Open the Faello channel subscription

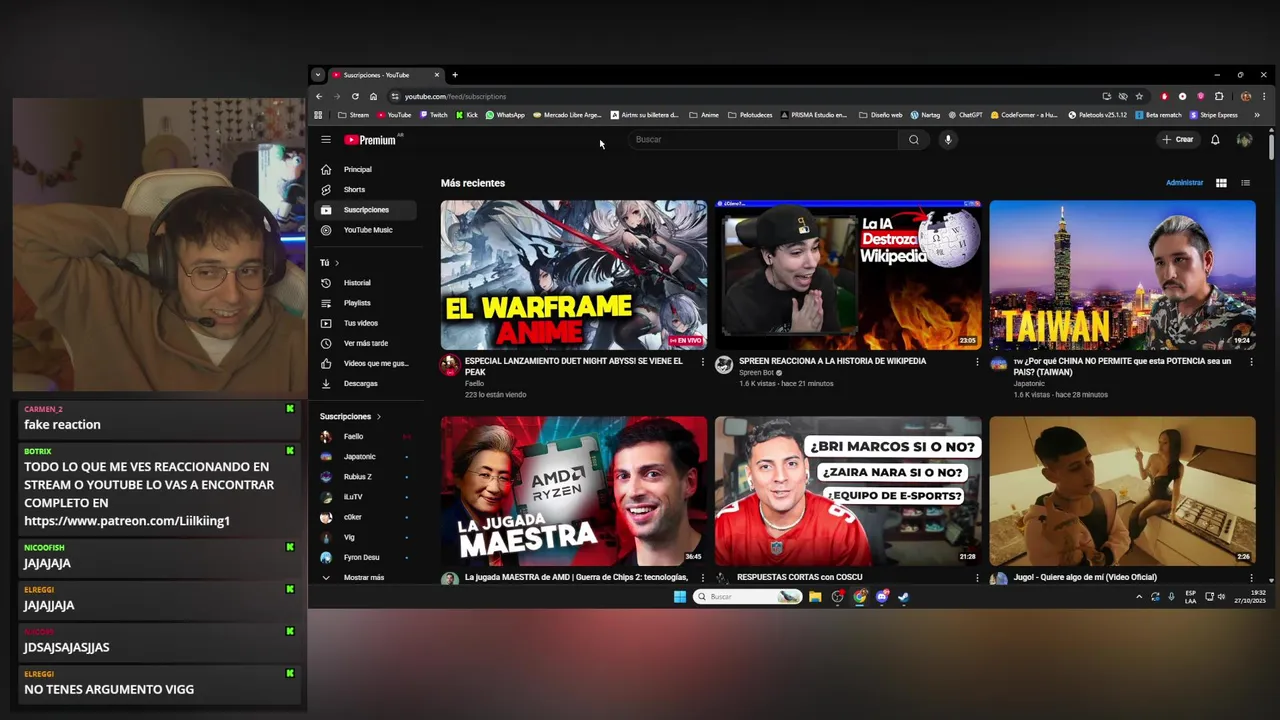tap(366, 436)
